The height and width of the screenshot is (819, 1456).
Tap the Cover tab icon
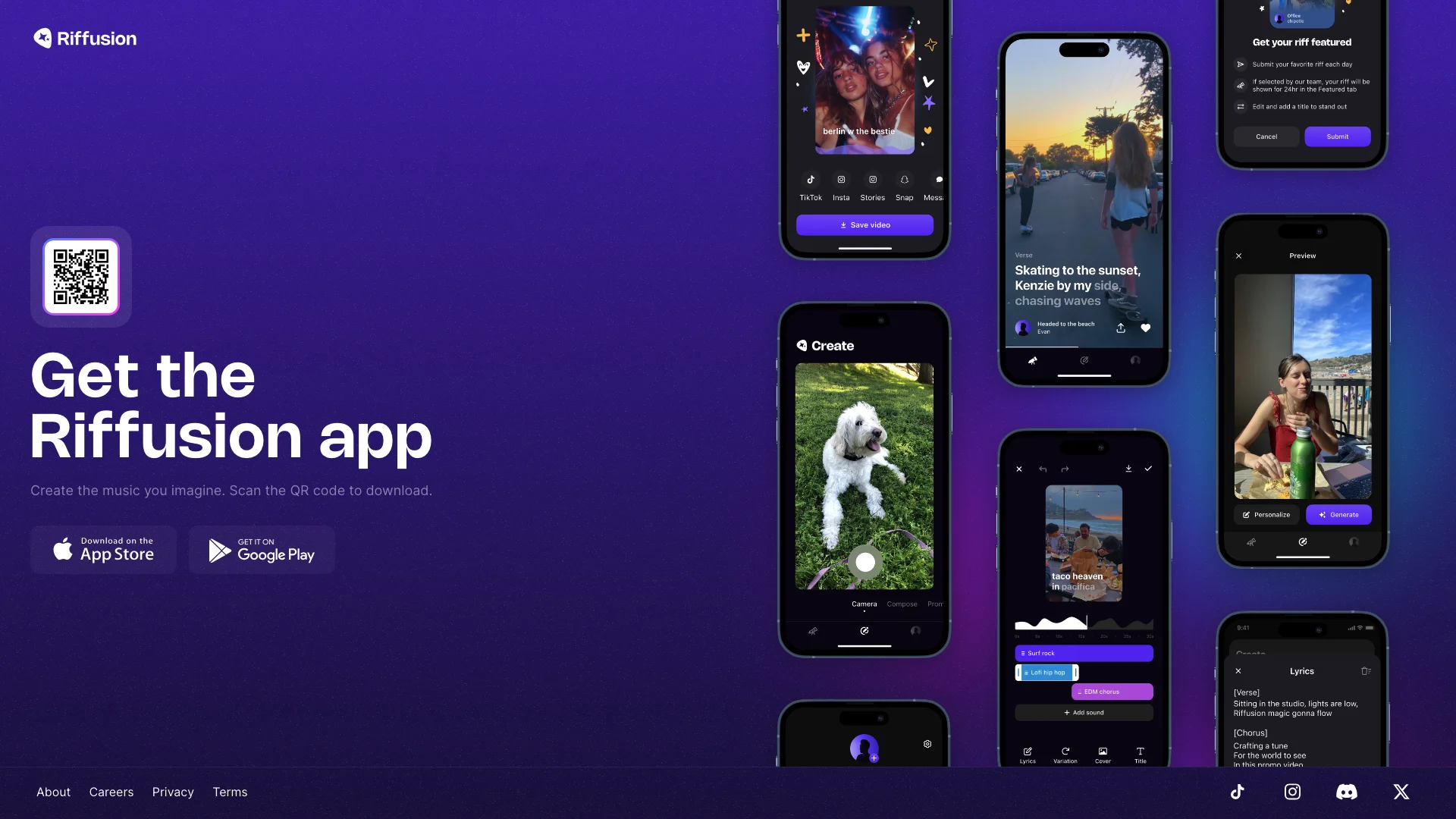(1103, 752)
